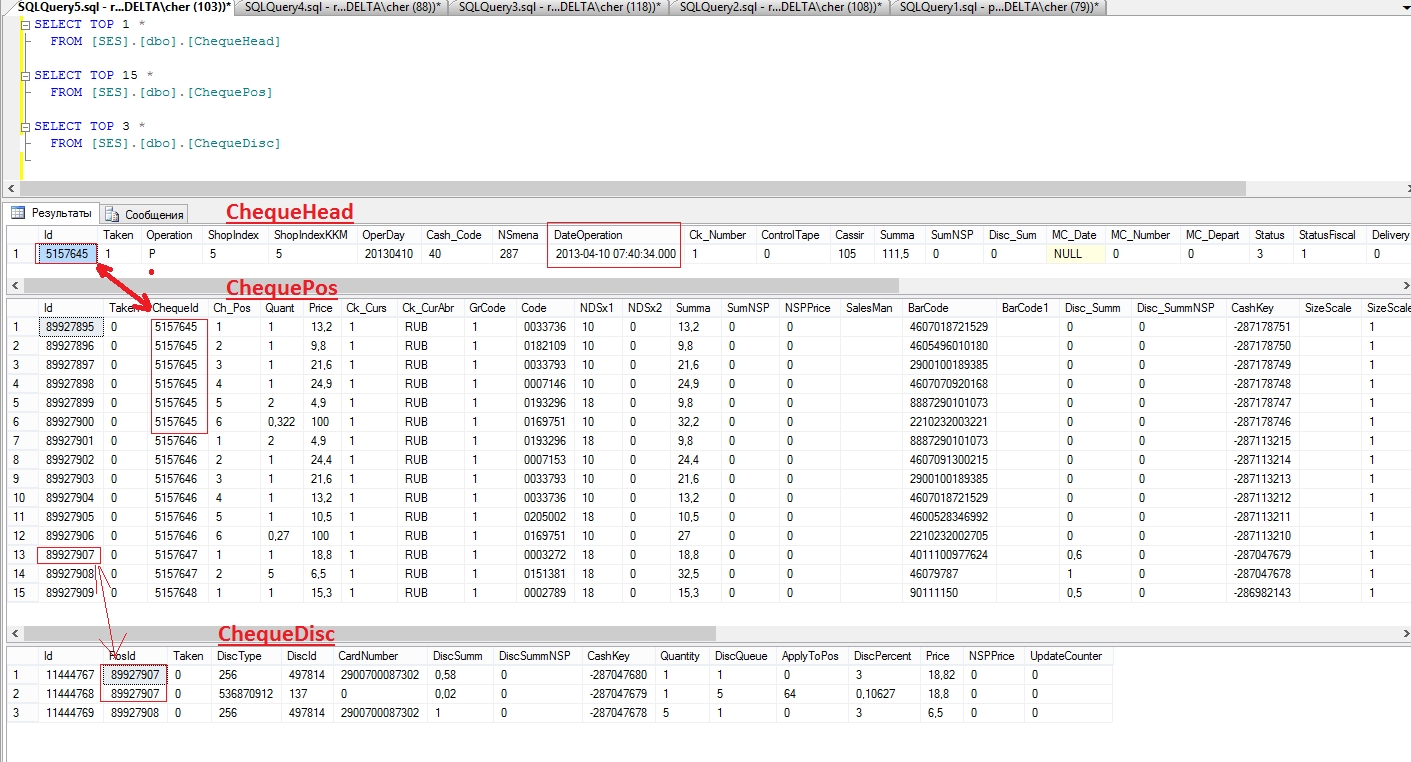Click the ChequeDisc table name in query
Screen dimensions: 1411x762
(235, 143)
